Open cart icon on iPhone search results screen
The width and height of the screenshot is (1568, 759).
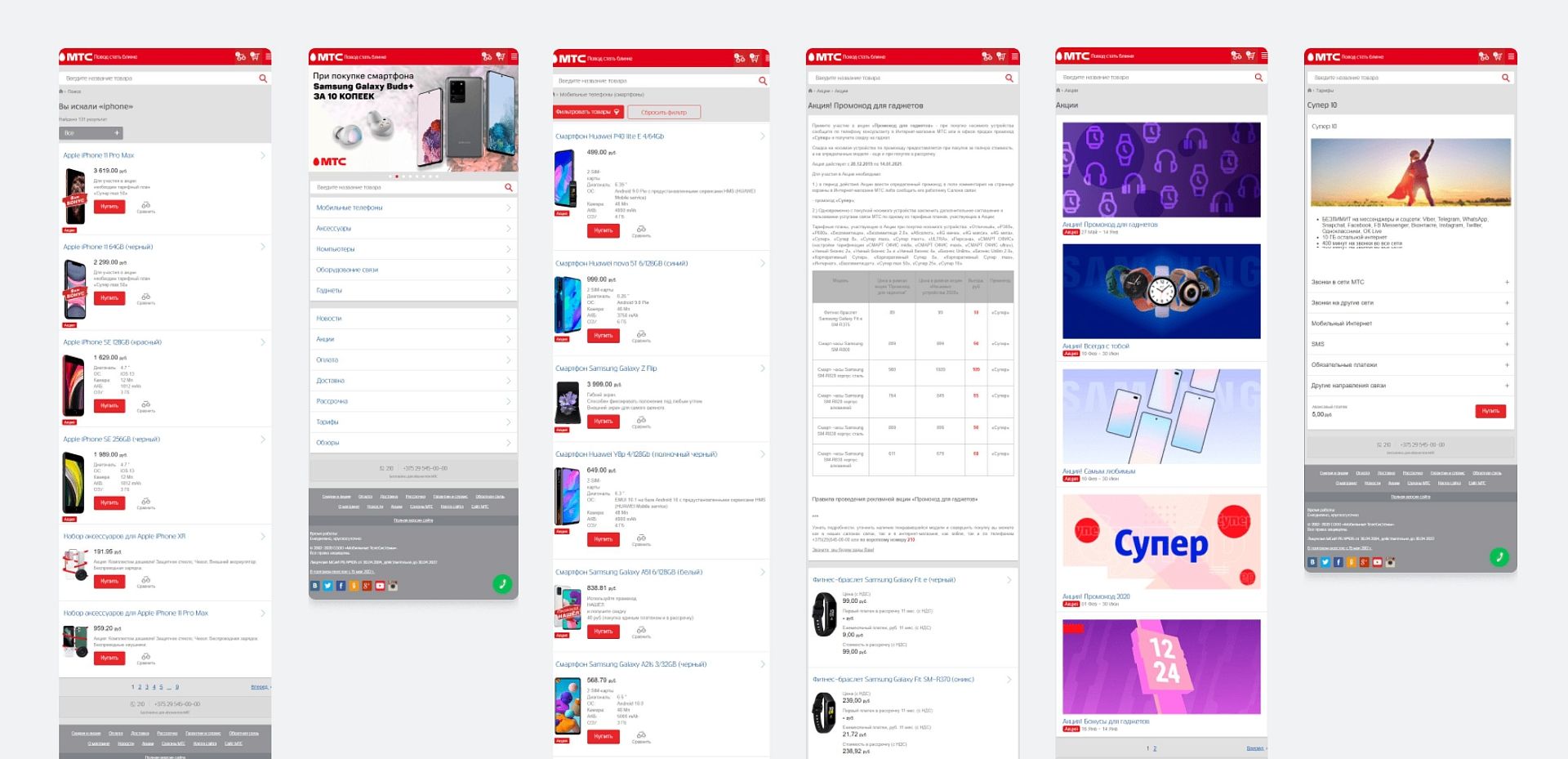point(255,56)
